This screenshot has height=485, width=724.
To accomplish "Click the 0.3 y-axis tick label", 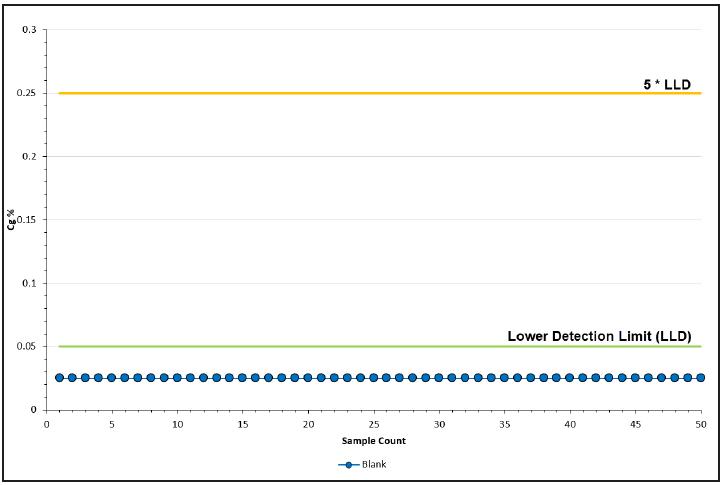I will (x=29, y=30).
